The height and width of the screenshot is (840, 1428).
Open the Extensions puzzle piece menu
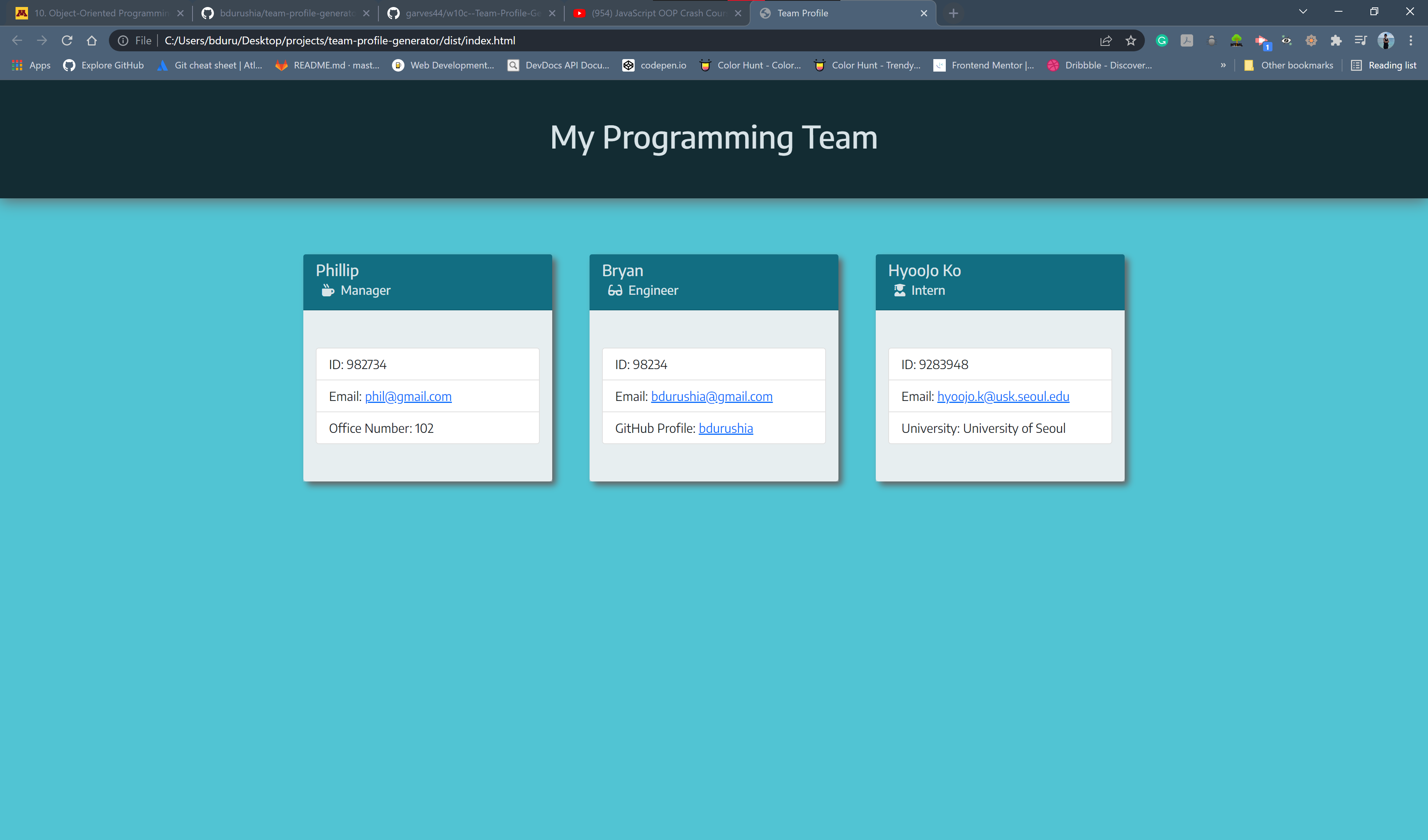pos(1336,40)
